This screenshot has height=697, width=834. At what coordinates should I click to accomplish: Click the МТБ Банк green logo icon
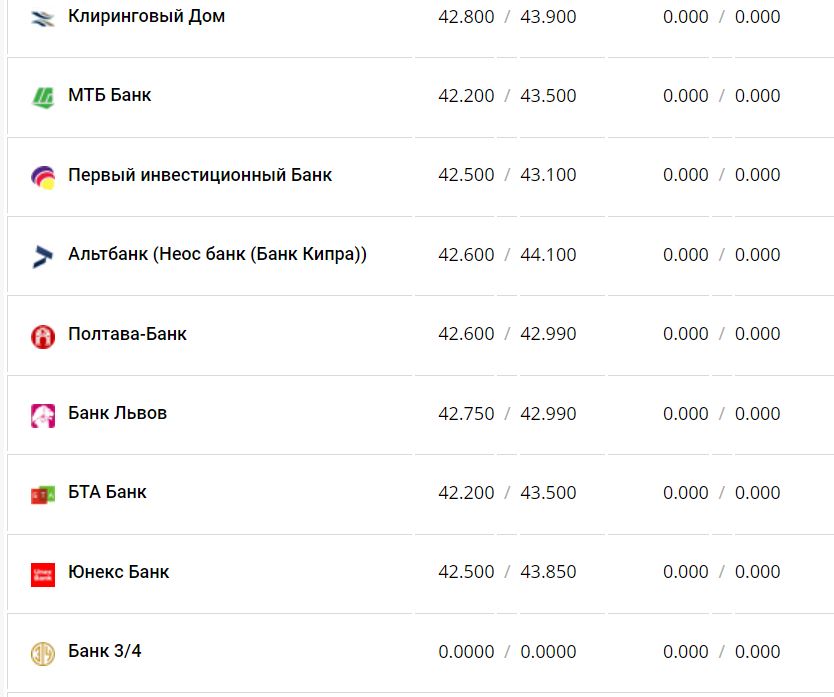[x=43, y=97]
